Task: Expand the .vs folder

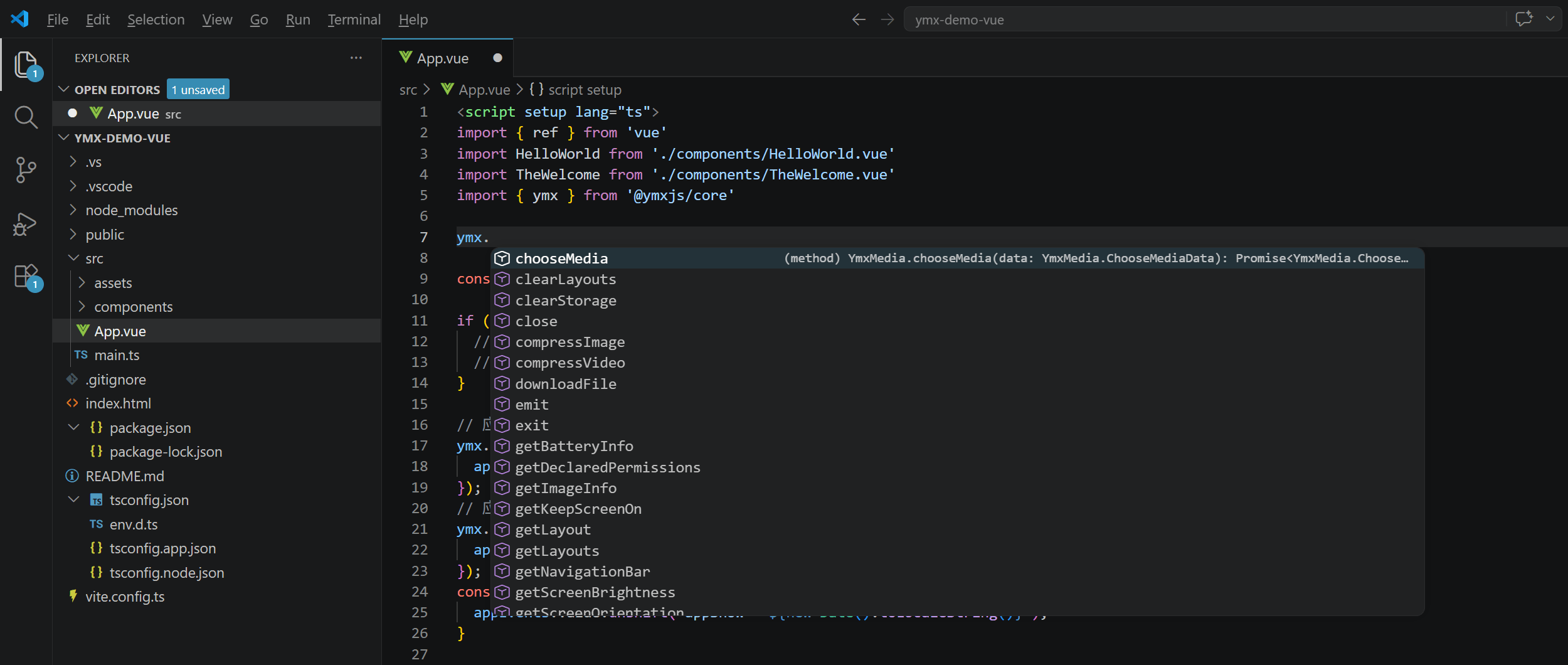Action: pyautogui.click(x=73, y=162)
